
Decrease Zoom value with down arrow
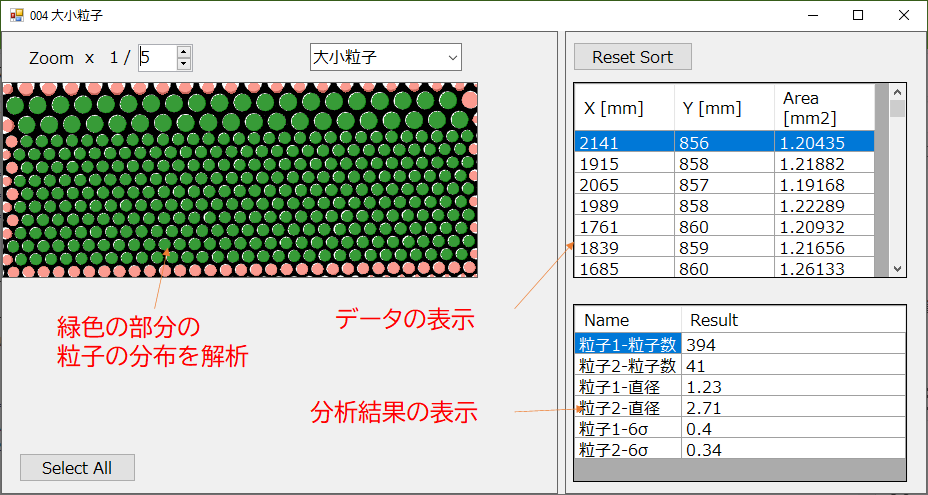(184, 64)
